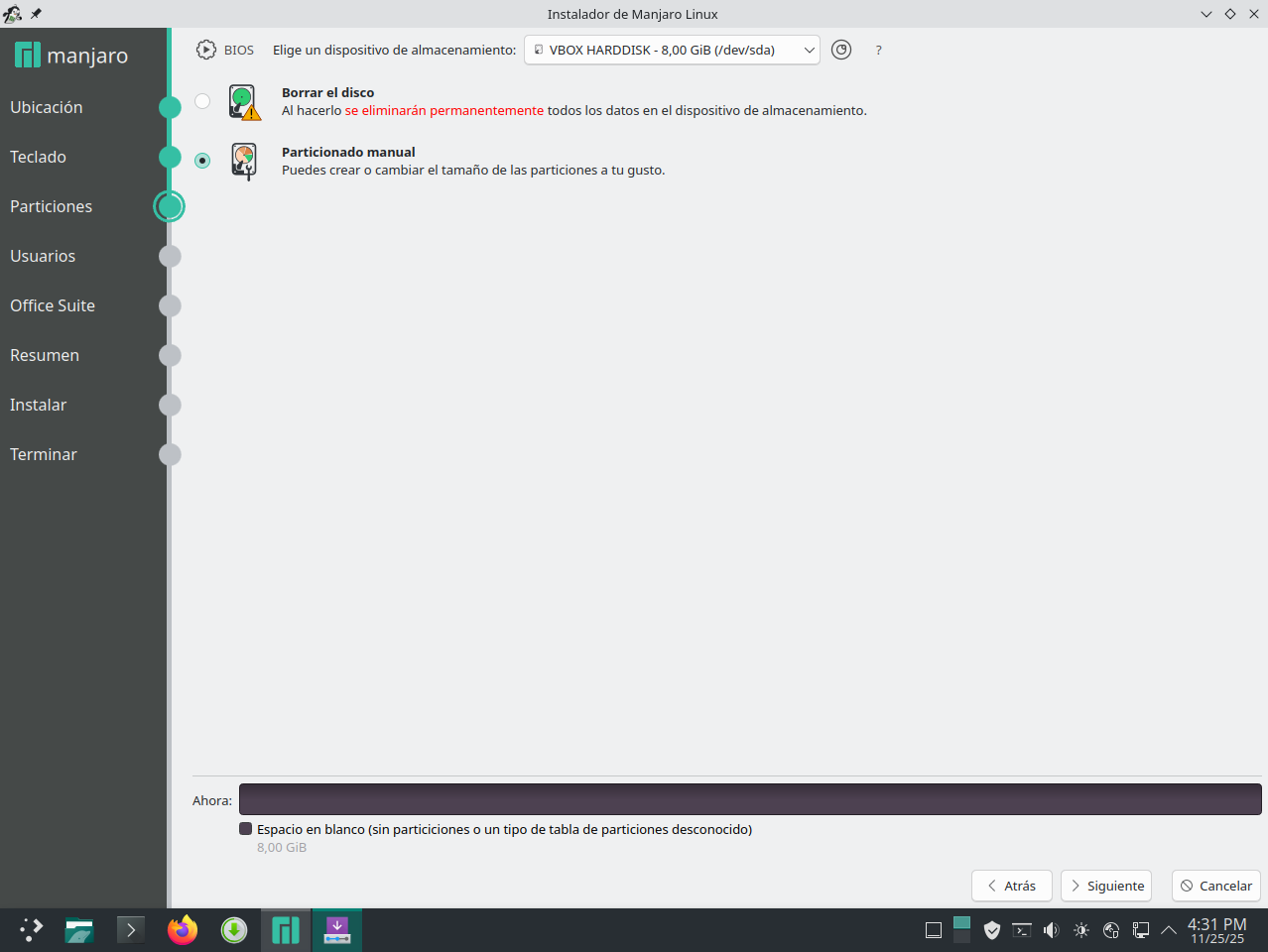This screenshot has height=952, width=1268.
Task: Click the refresh storage devices icon
Action: pyautogui.click(x=841, y=50)
